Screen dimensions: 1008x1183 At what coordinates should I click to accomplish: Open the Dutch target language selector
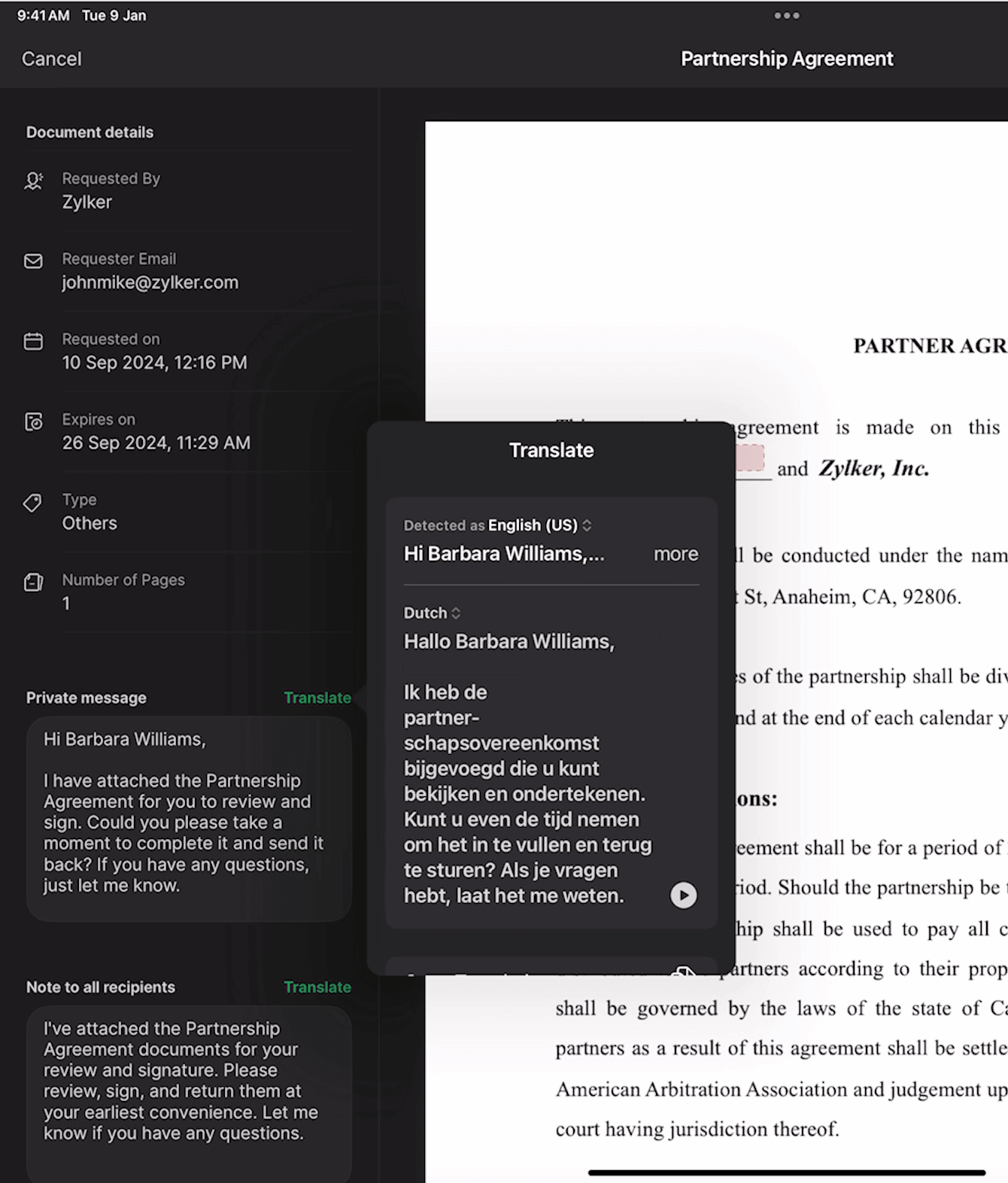[x=432, y=613]
